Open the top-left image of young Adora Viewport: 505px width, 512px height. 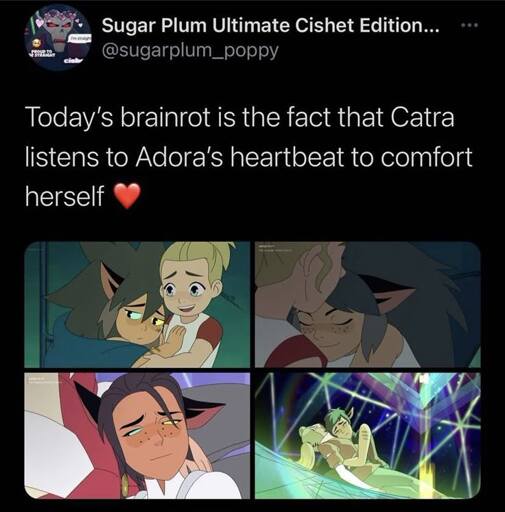pos(137,304)
